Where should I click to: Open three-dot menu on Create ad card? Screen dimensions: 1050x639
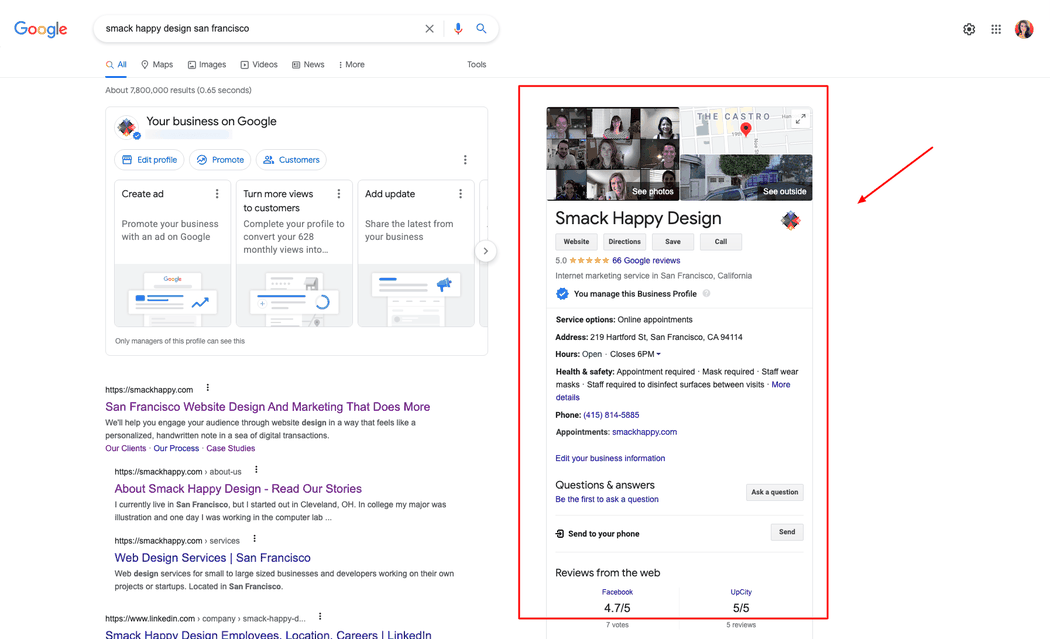click(x=217, y=194)
